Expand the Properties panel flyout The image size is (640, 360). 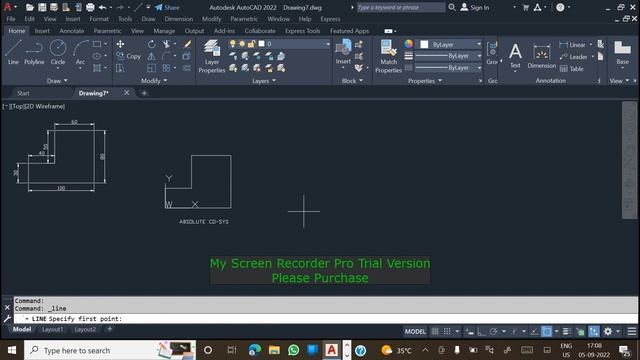coord(425,81)
